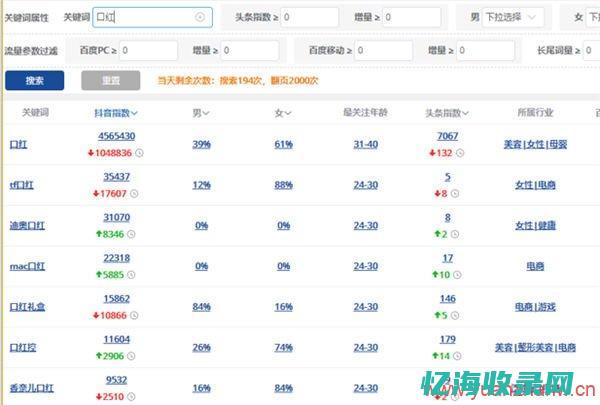Focus the 关键词 input containing 口红
The width and height of the screenshot is (600, 405).
tap(152, 17)
